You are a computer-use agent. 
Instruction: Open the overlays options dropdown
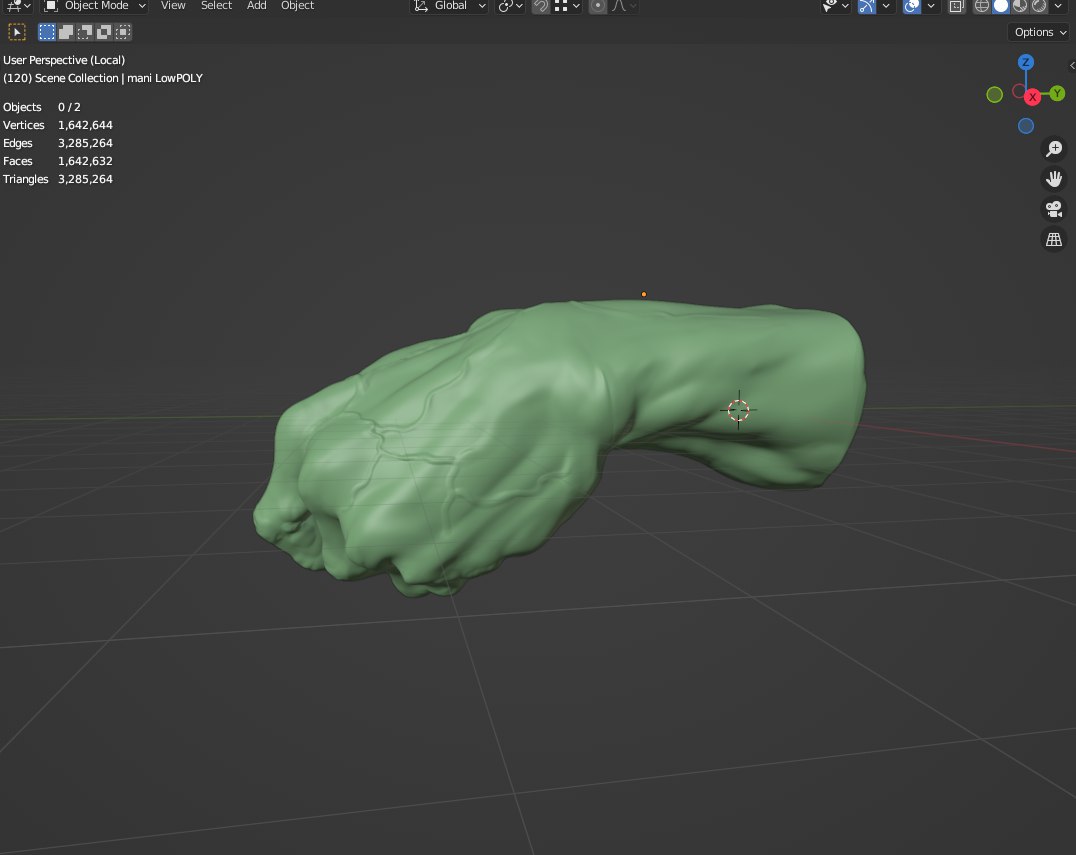(x=931, y=5)
